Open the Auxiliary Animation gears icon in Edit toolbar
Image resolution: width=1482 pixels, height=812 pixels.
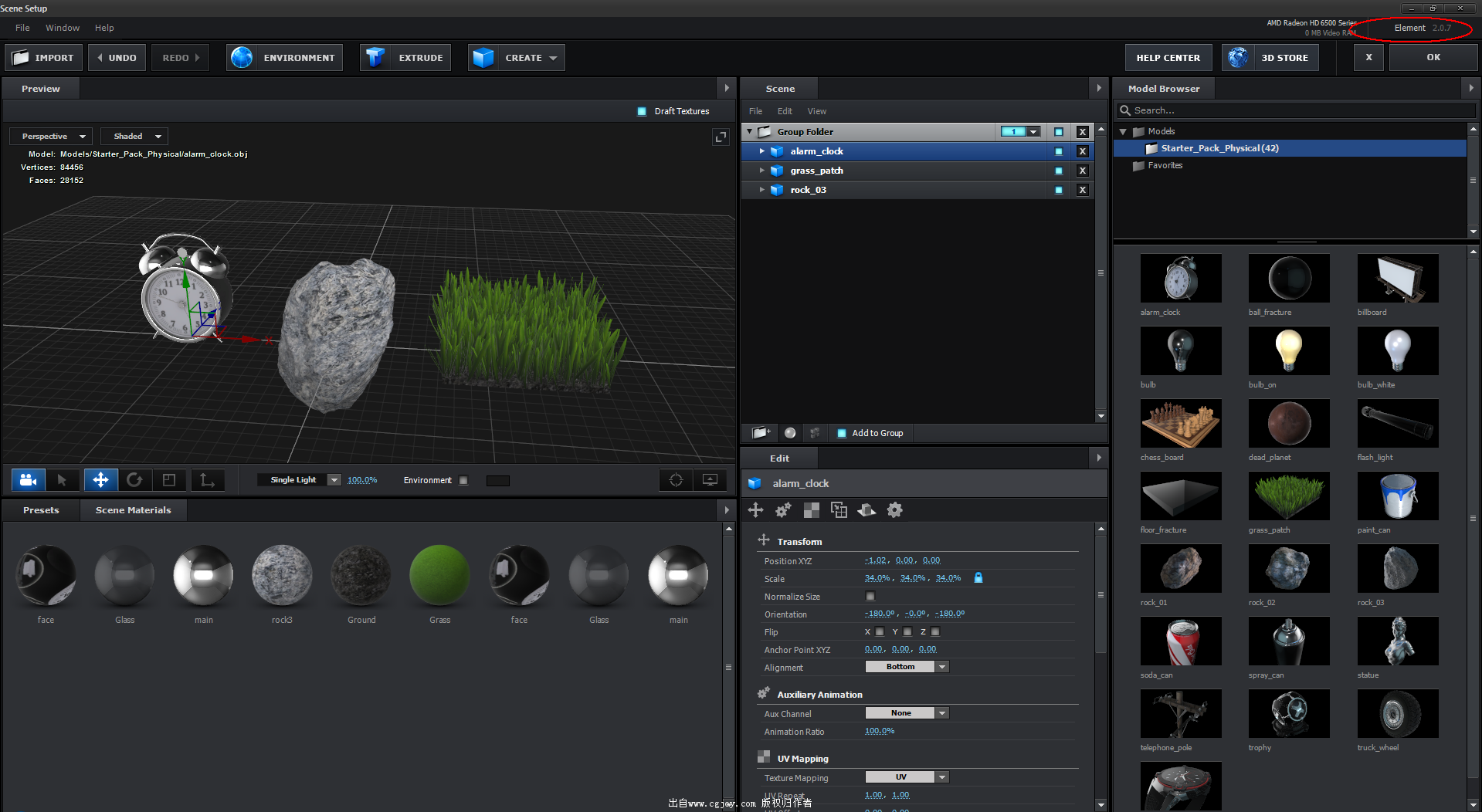tap(783, 509)
